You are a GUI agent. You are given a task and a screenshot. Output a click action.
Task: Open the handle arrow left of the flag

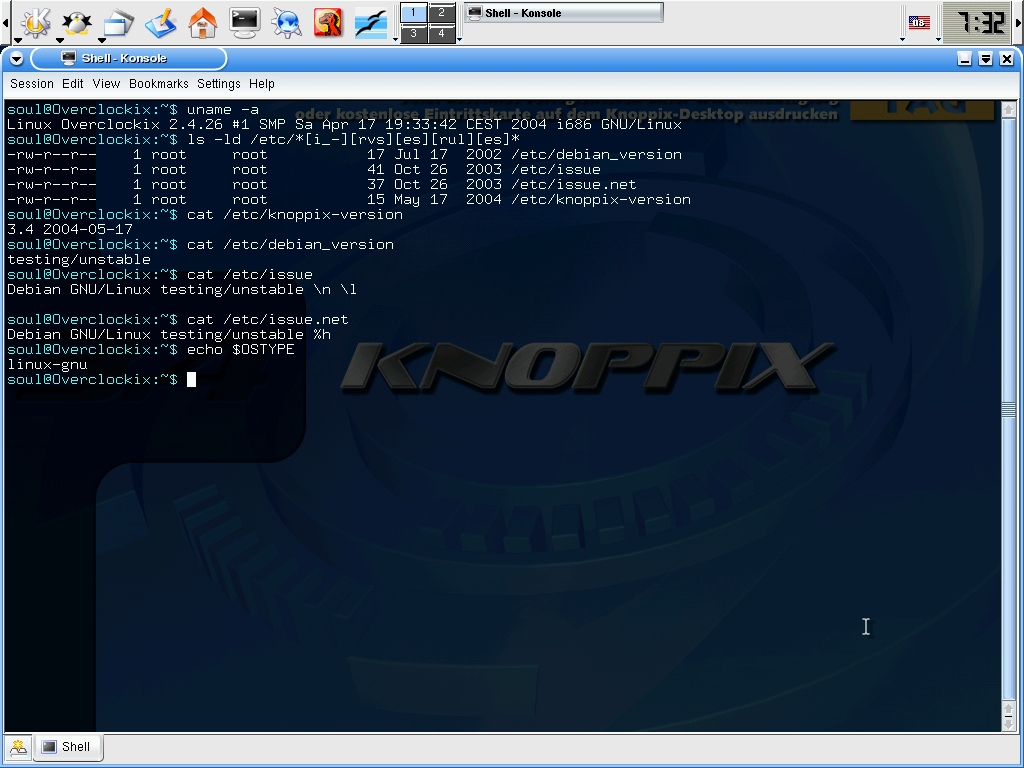click(903, 40)
